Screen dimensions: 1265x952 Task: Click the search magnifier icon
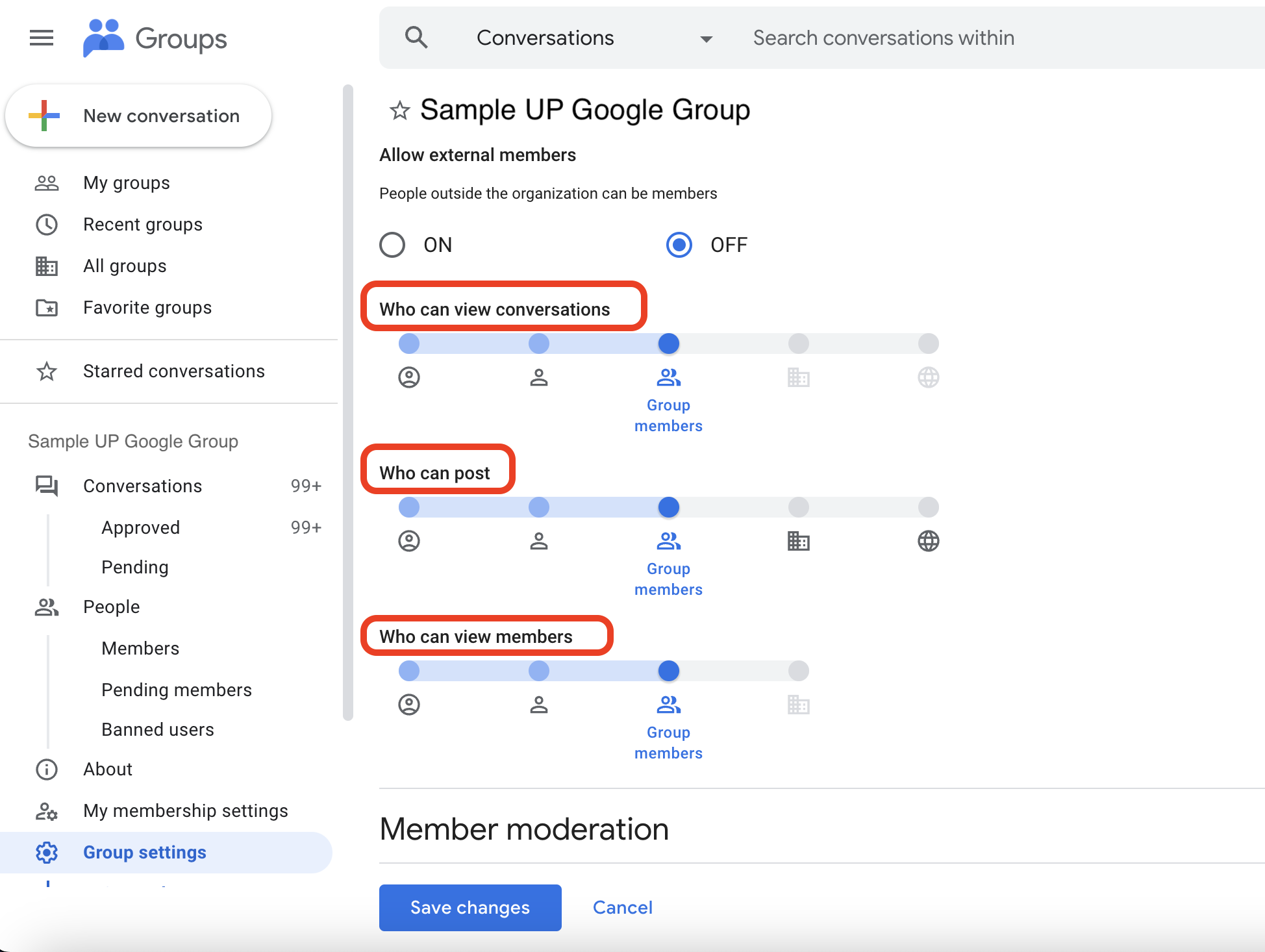point(416,38)
